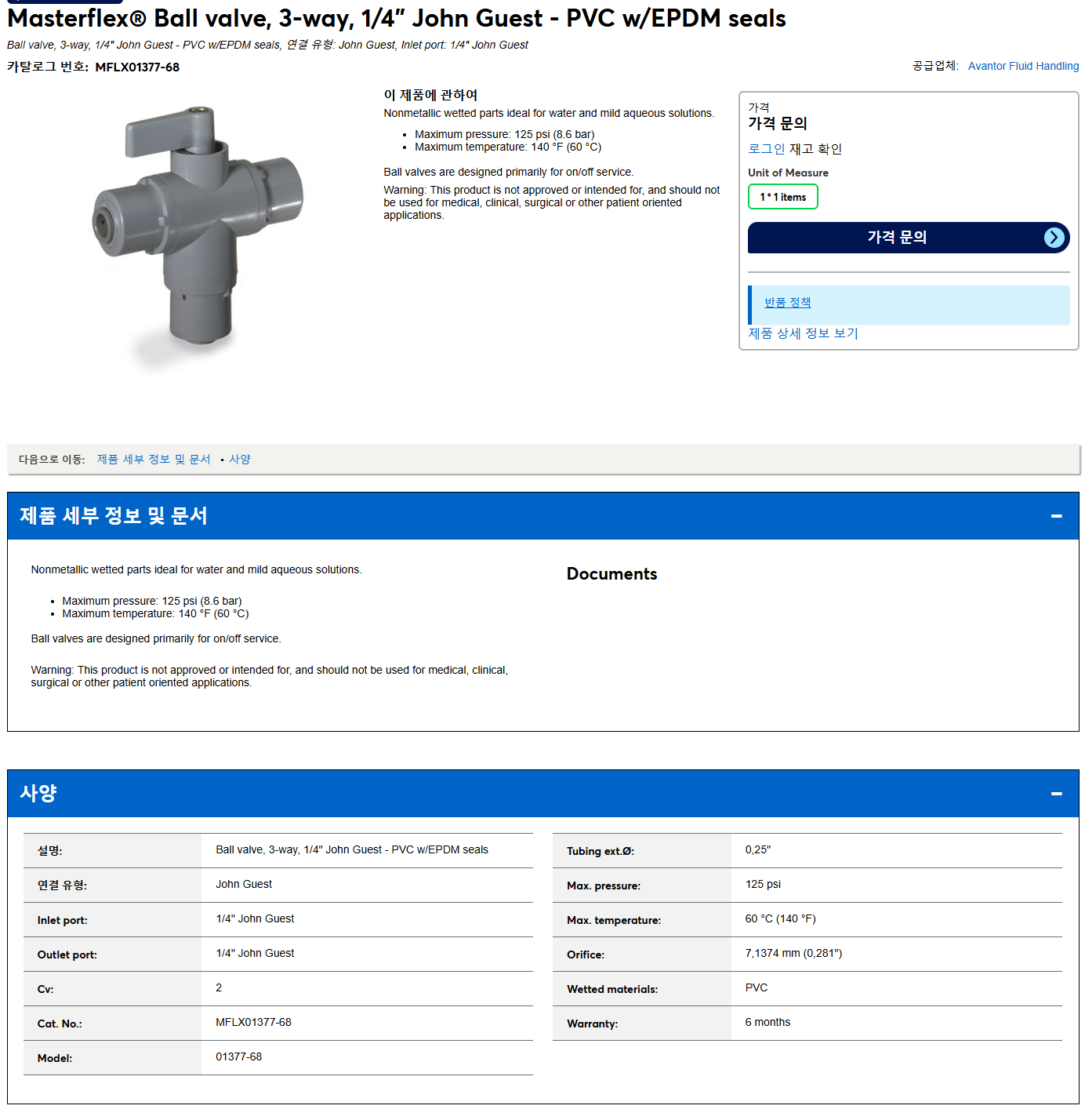Click the 이 제품에 관하여 heading
Image resolution: width=1085 pixels, height=1120 pixels.
(430, 95)
